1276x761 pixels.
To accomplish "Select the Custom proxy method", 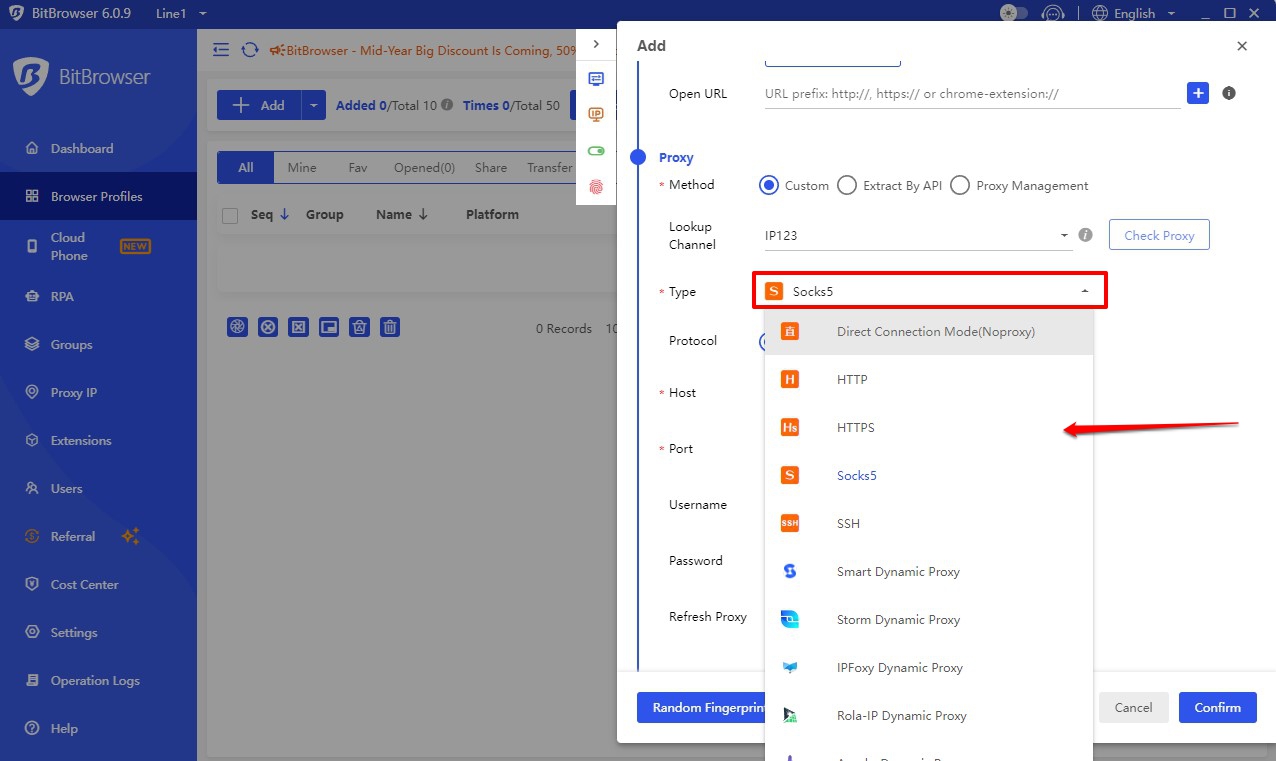I will pos(794,185).
